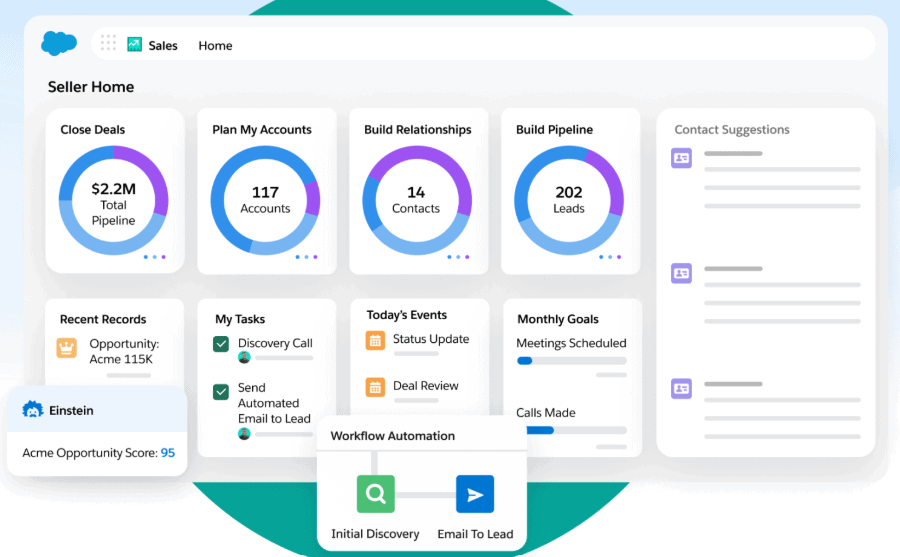
Task: Click the Meetings Scheduled progress bar
Action: pyautogui.click(x=572, y=361)
